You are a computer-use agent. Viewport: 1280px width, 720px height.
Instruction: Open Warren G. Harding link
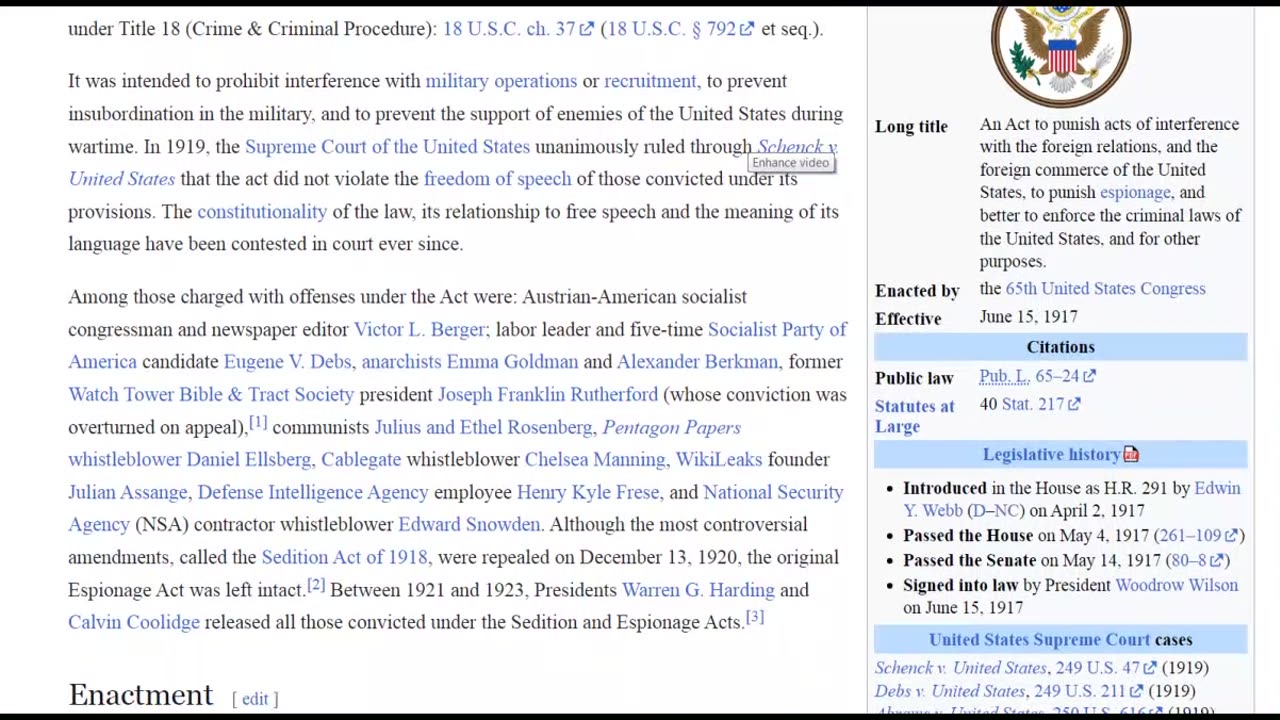coord(698,590)
